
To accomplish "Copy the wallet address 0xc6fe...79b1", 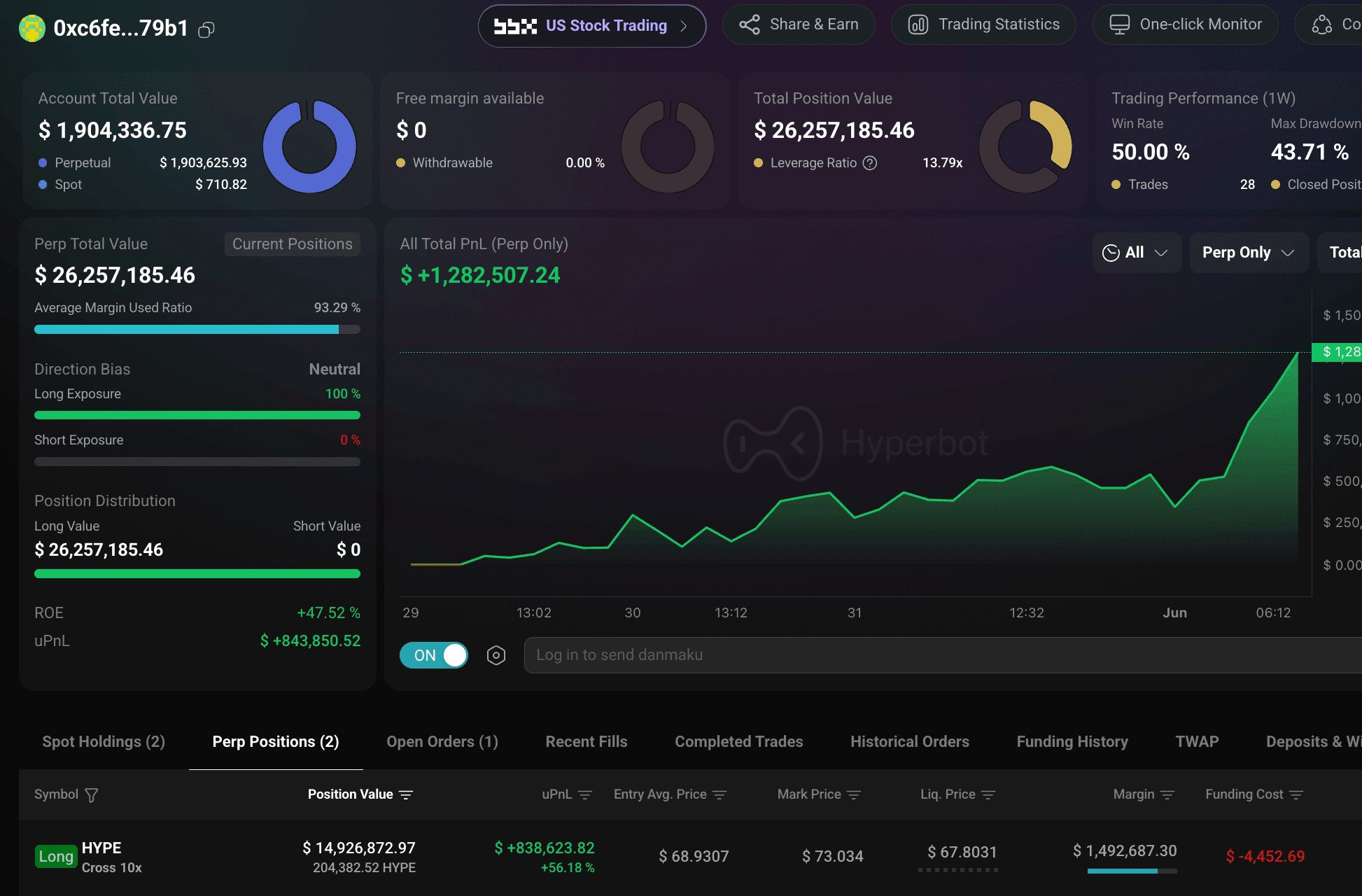I will tap(206, 29).
